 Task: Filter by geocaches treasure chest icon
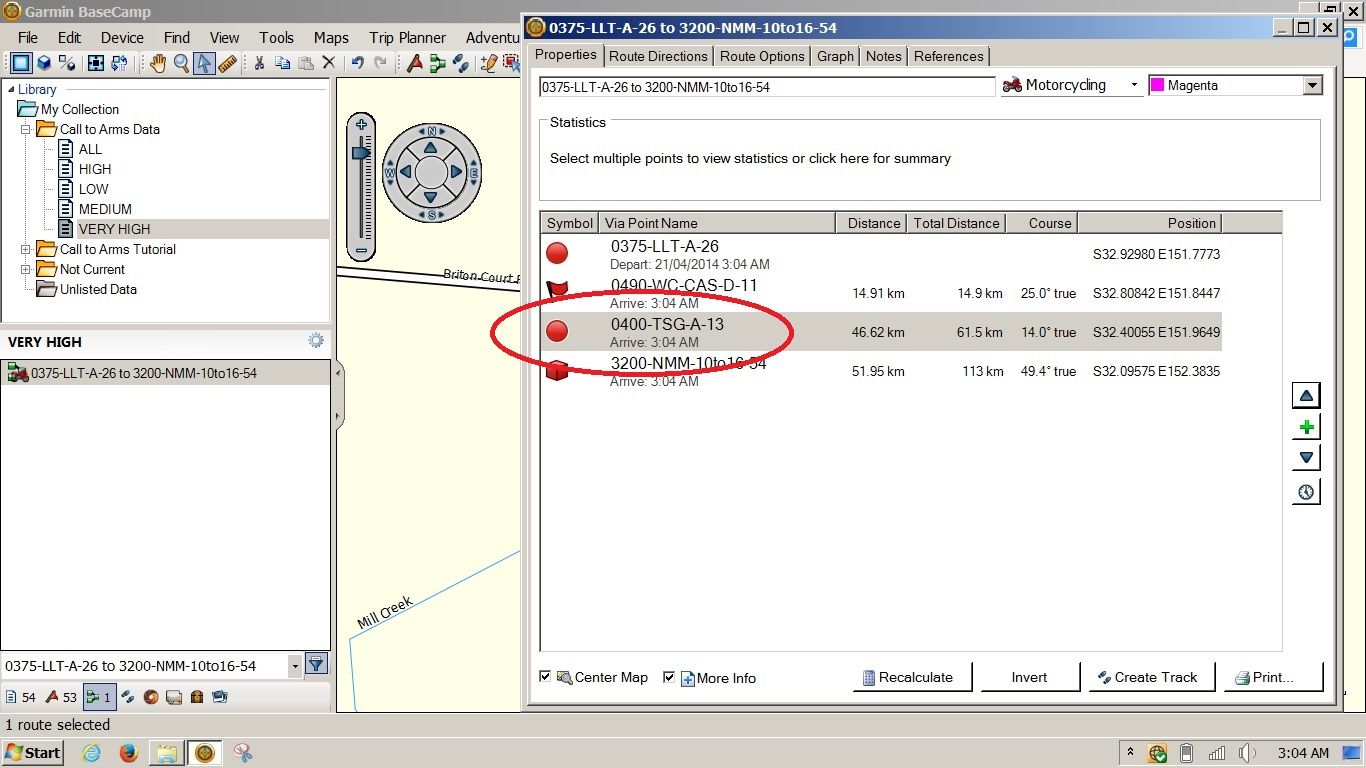tap(197, 697)
